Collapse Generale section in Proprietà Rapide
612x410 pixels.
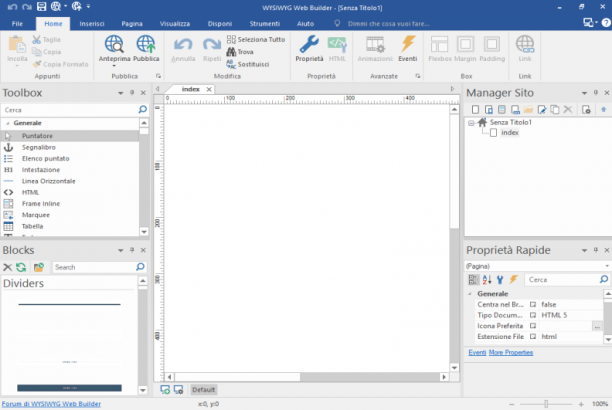[x=470, y=294]
